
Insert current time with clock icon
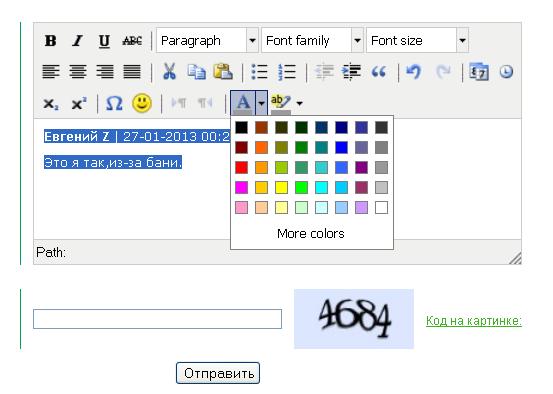click(506, 72)
